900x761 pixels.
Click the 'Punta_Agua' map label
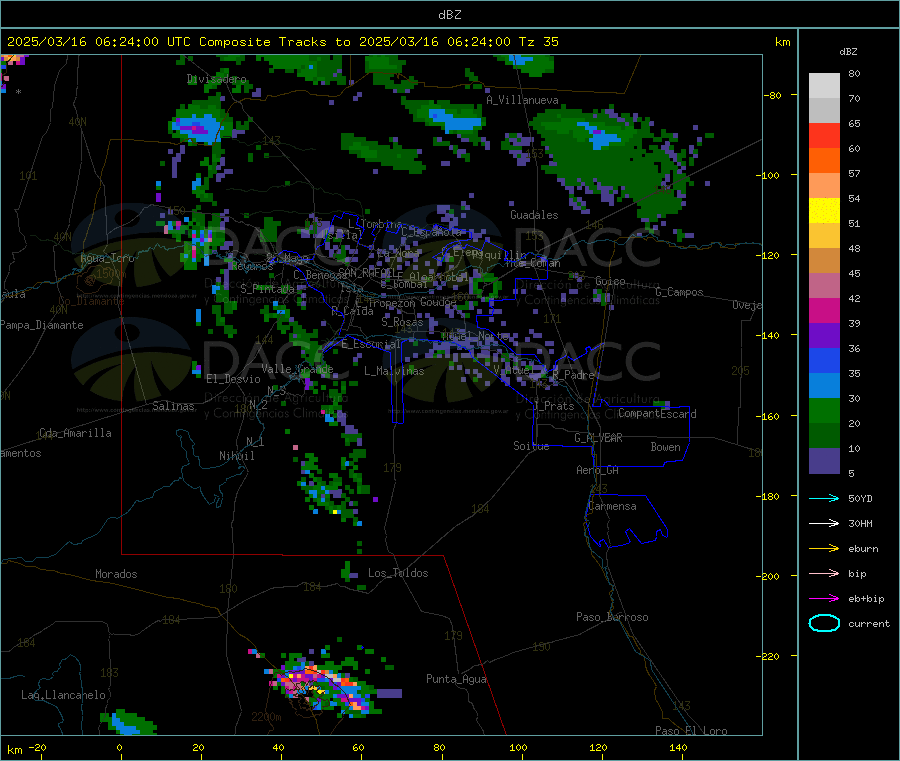456,679
